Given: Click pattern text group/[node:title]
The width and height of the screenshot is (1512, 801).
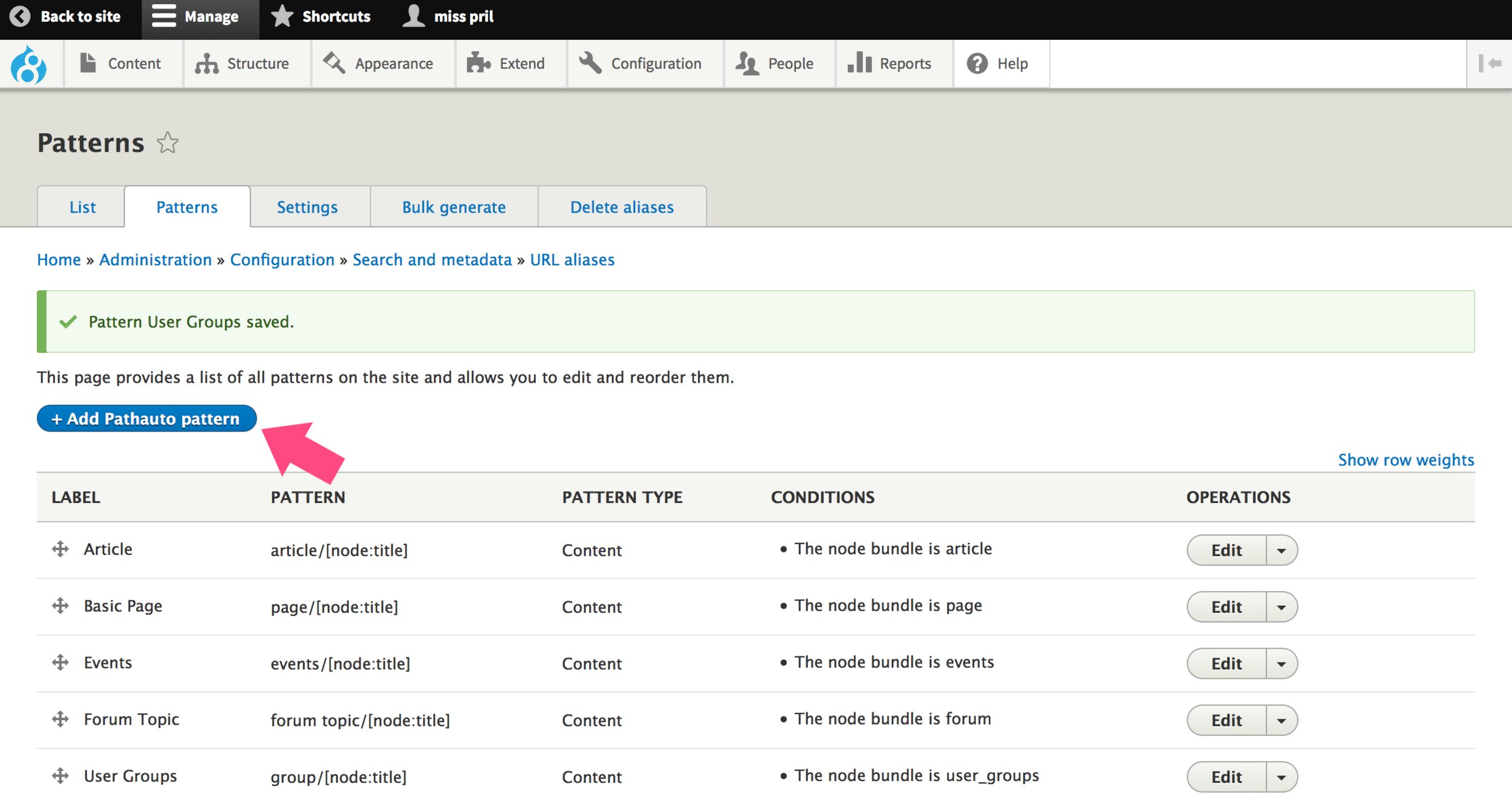Looking at the screenshot, I should click(x=339, y=777).
